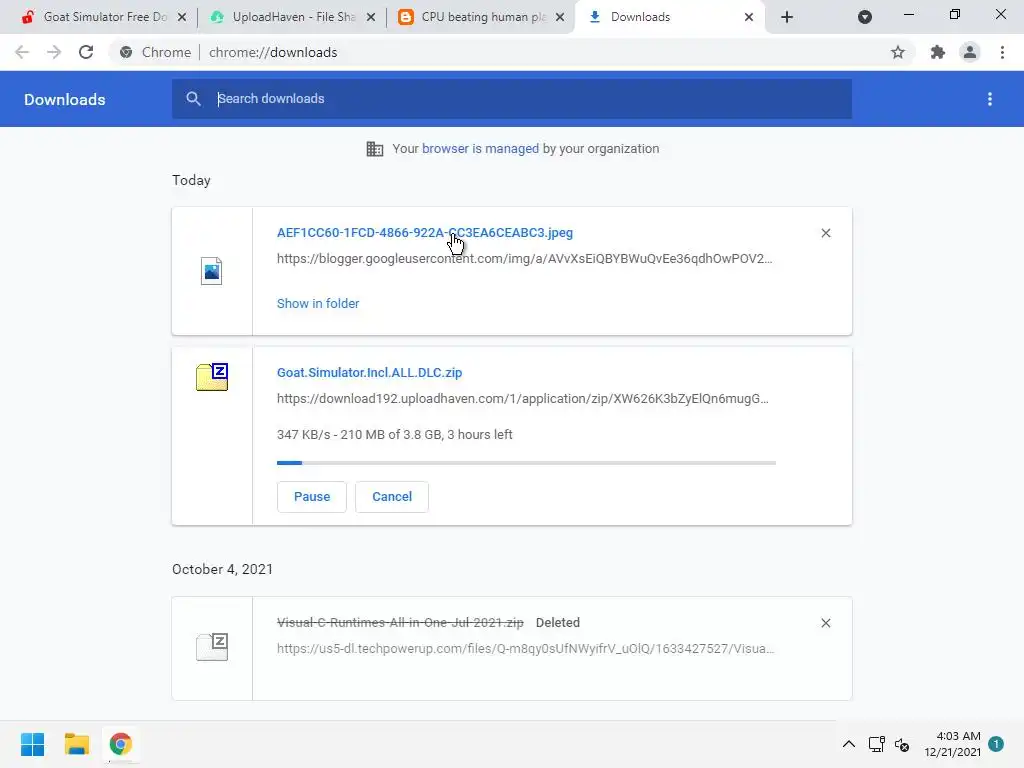1024x768 pixels.
Task: Show hidden system tray icons
Action: (848, 744)
